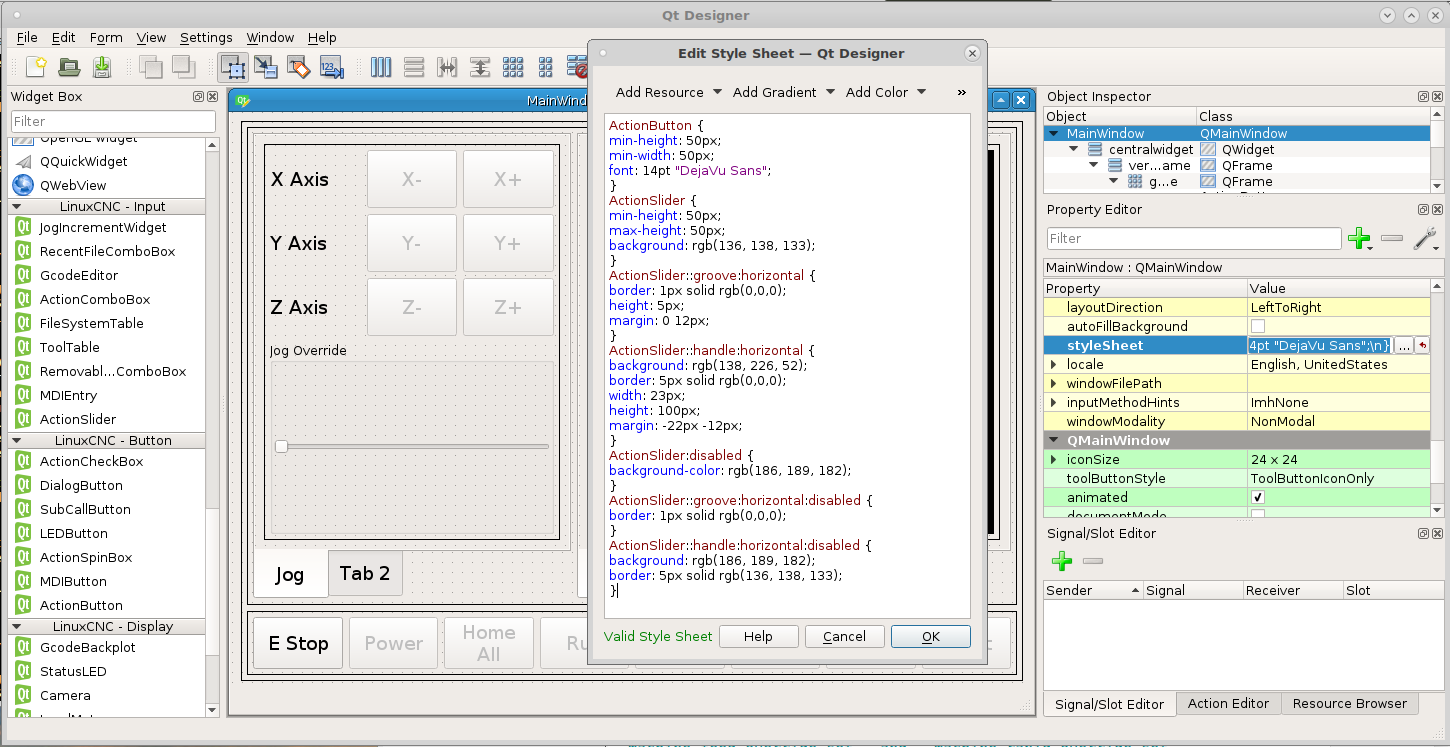Toggle the autoFillBackground checkbox
The width and height of the screenshot is (1450, 747).
[1258, 326]
